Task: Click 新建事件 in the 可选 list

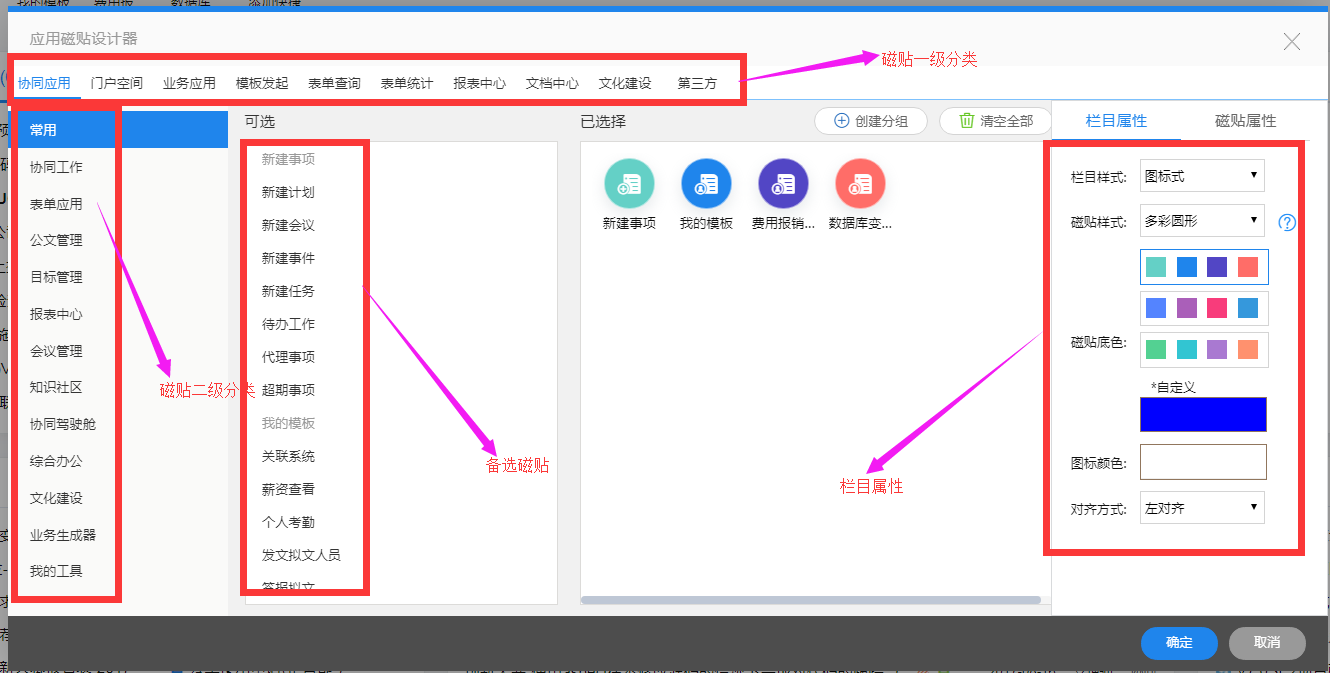Action: click(x=288, y=258)
